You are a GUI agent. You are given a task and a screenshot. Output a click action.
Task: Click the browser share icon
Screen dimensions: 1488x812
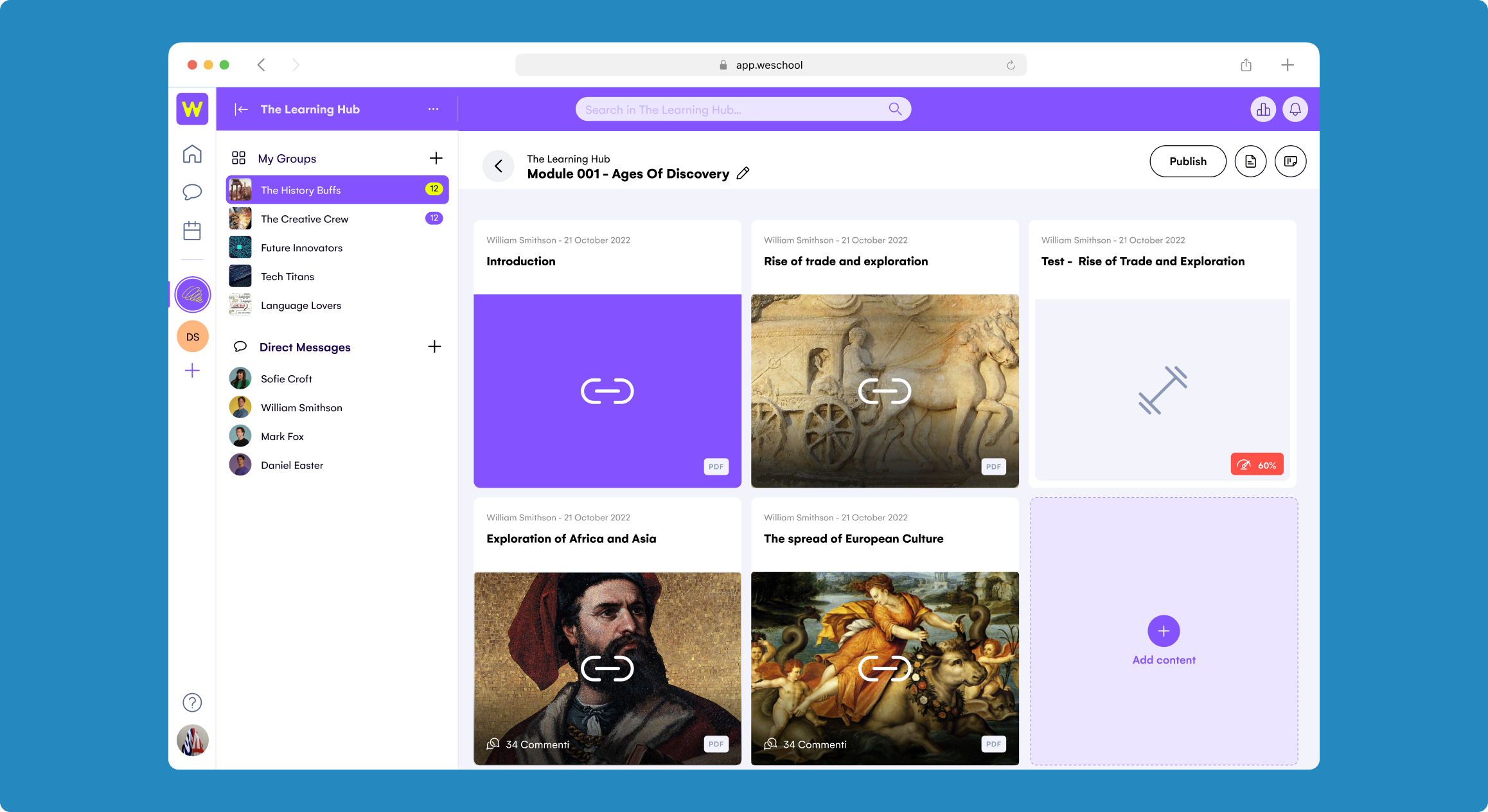(x=1246, y=65)
